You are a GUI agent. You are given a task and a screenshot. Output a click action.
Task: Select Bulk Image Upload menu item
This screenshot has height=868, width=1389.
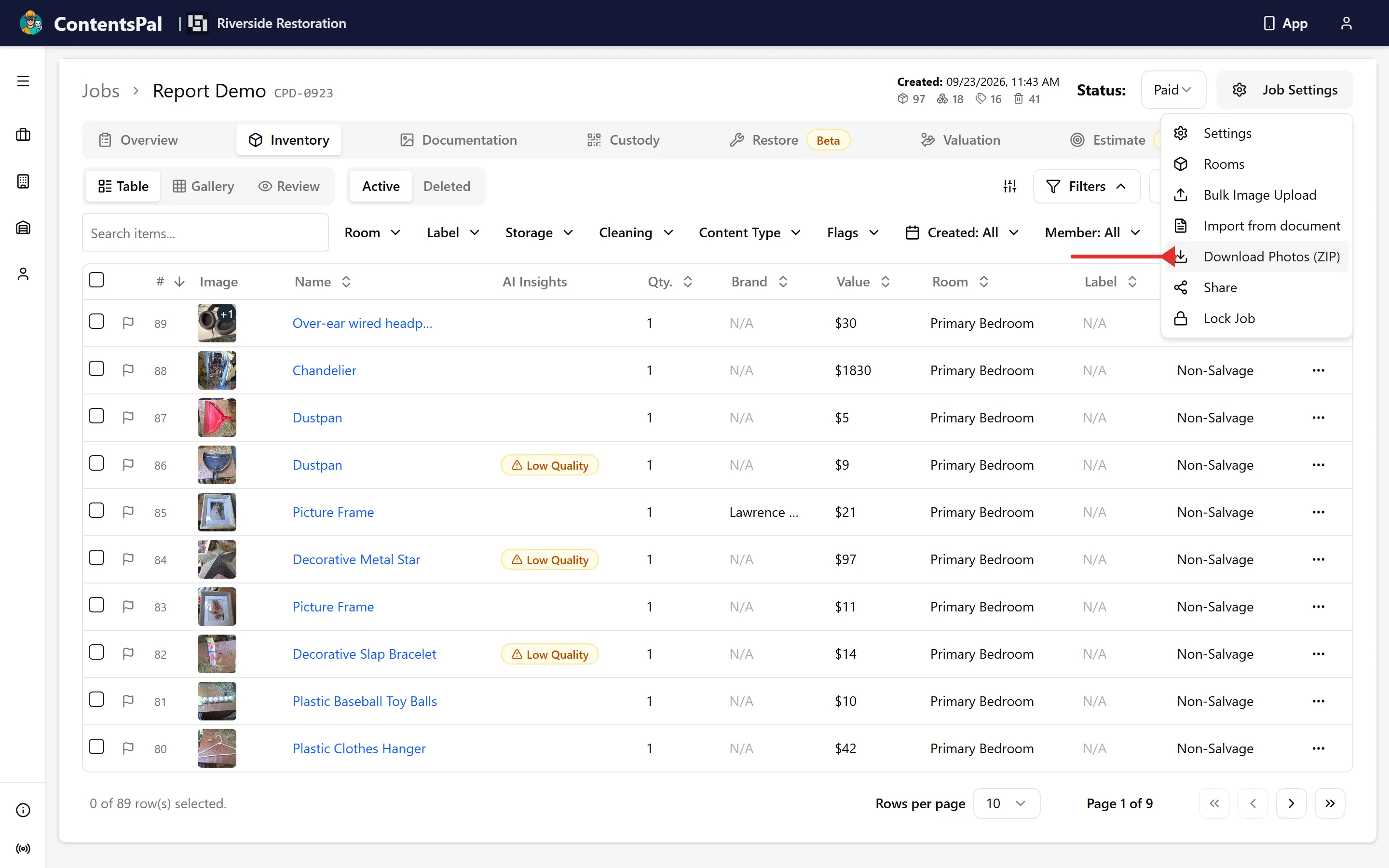pos(1257,195)
